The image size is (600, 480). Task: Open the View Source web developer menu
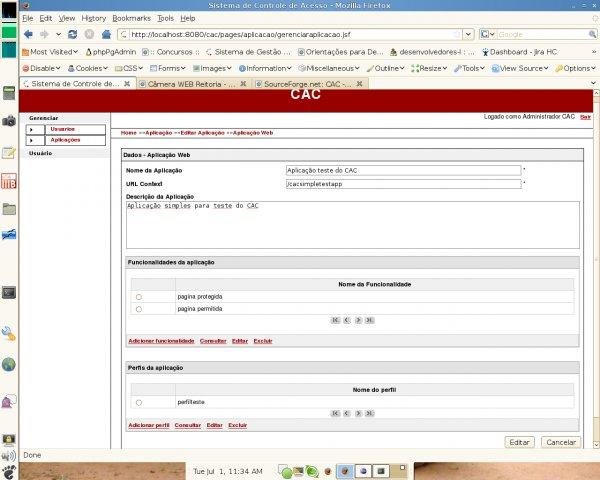[x=520, y=68]
